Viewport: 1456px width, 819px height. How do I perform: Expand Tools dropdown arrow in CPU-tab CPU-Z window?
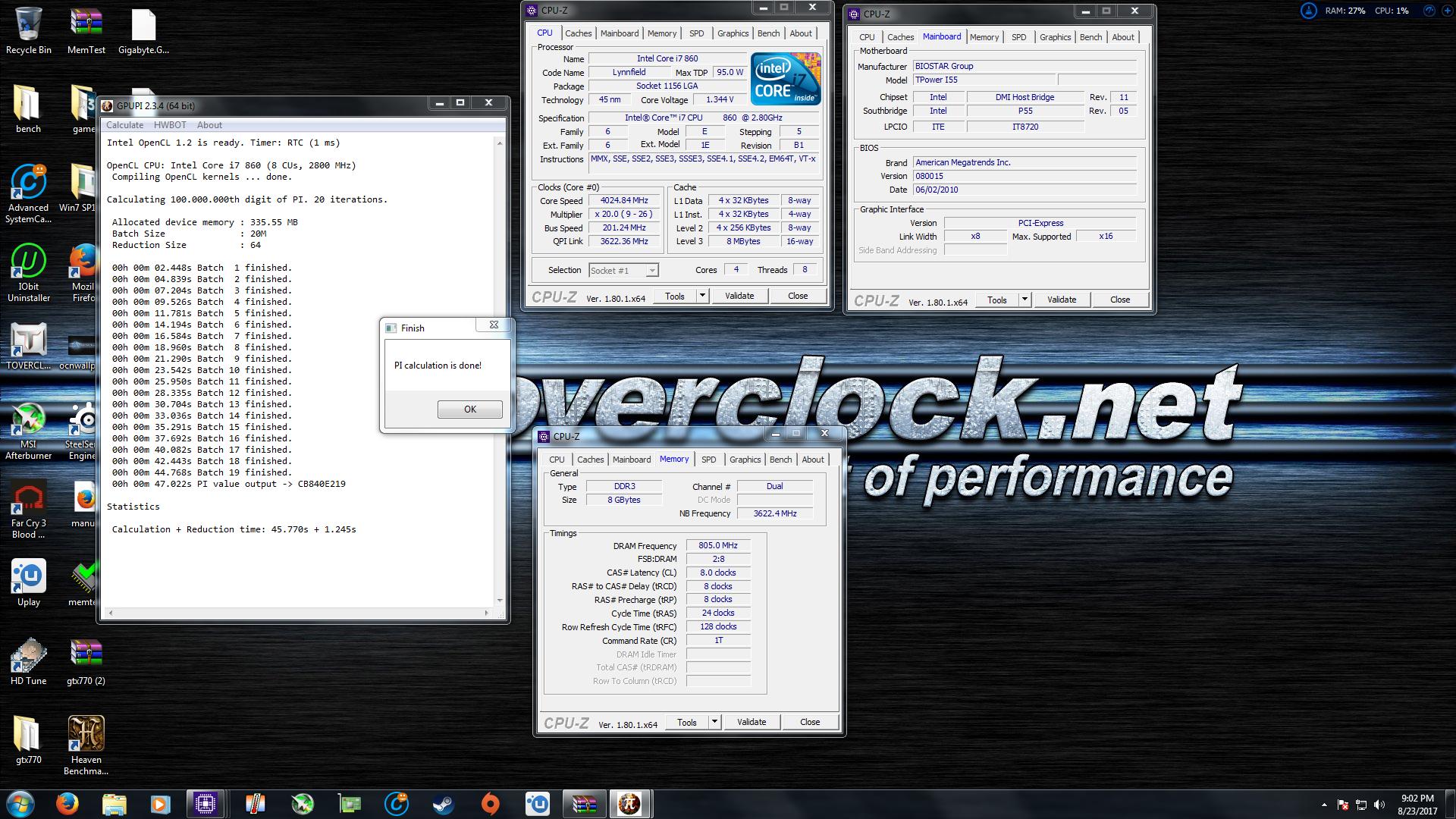tap(702, 296)
